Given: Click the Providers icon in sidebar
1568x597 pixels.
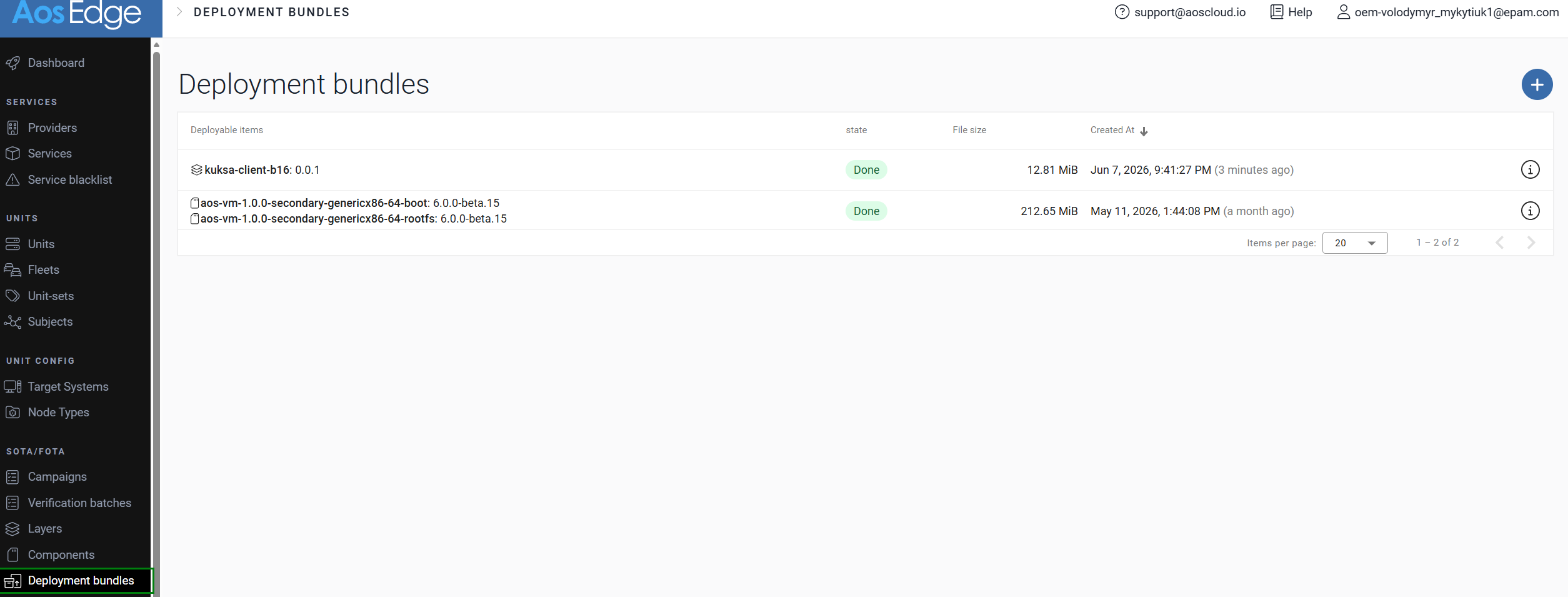Looking at the screenshot, I should (12, 128).
